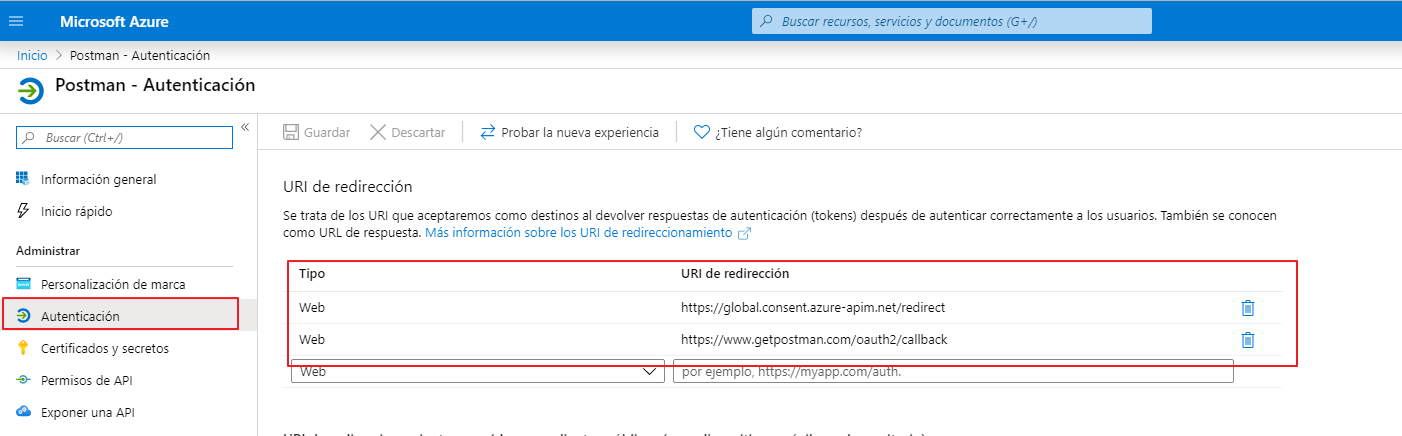Open Permisos de API section
The image size is (1402, 436).
pos(86,381)
